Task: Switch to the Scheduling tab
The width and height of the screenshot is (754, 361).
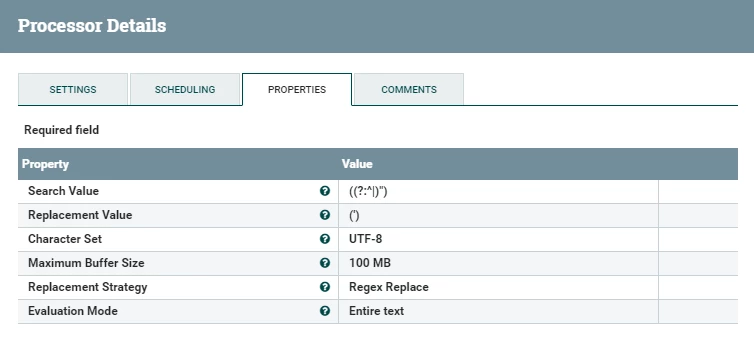Action: tap(185, 89)
